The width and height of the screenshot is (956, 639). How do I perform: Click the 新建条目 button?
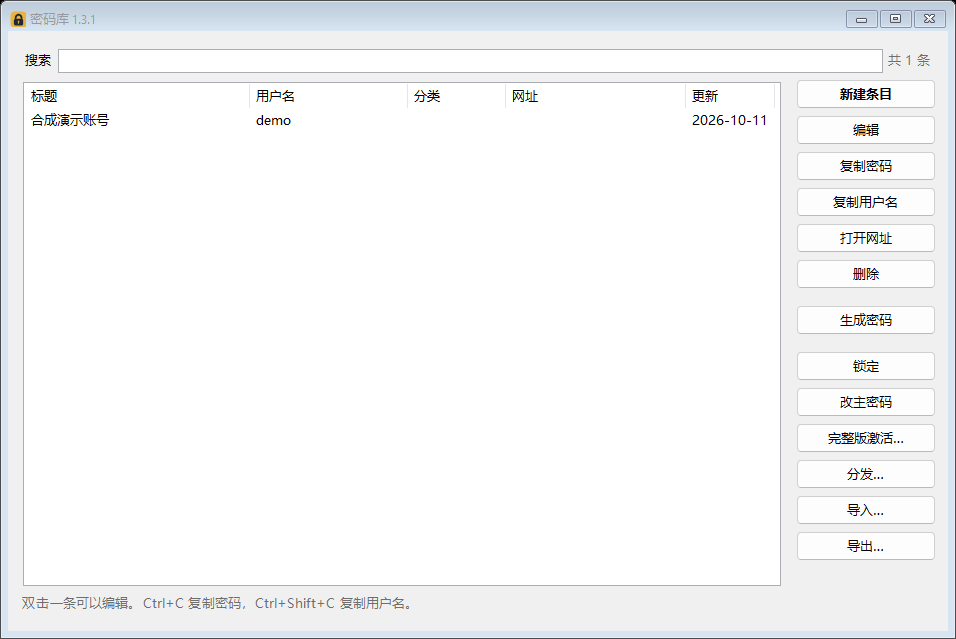coord(865,95)
